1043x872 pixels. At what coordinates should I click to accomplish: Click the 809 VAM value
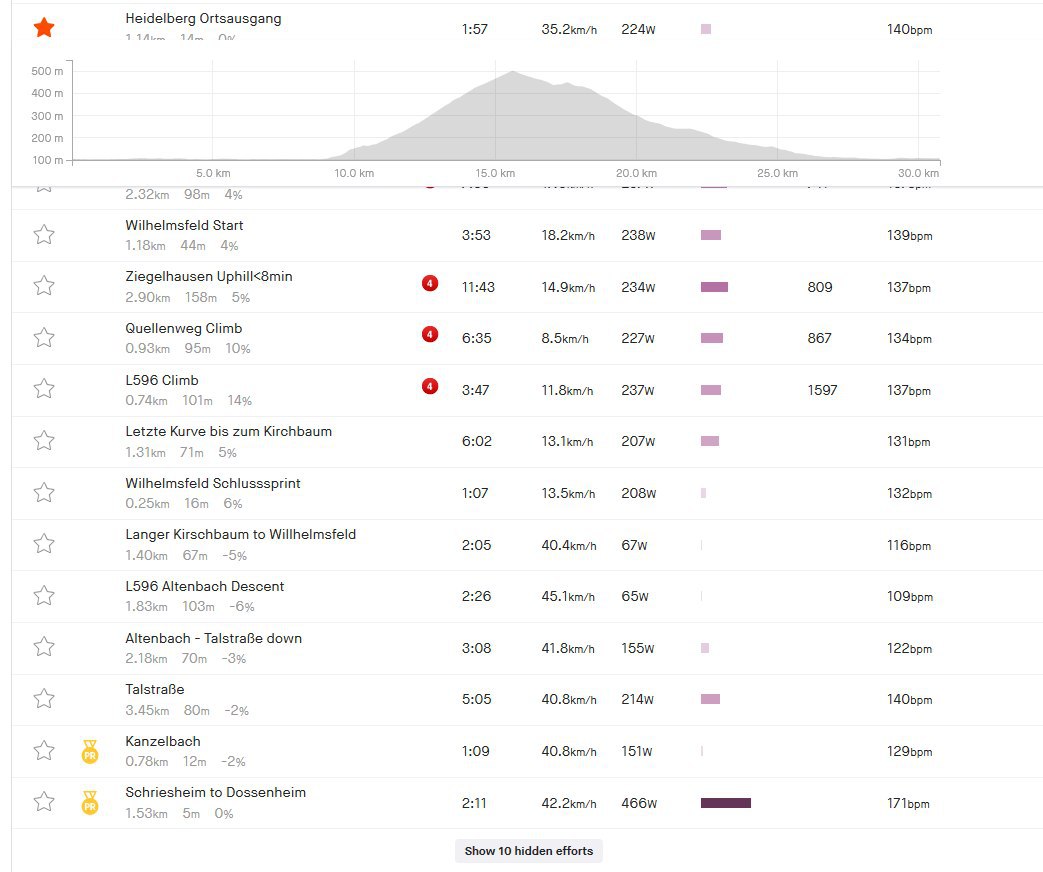[820, 287]
